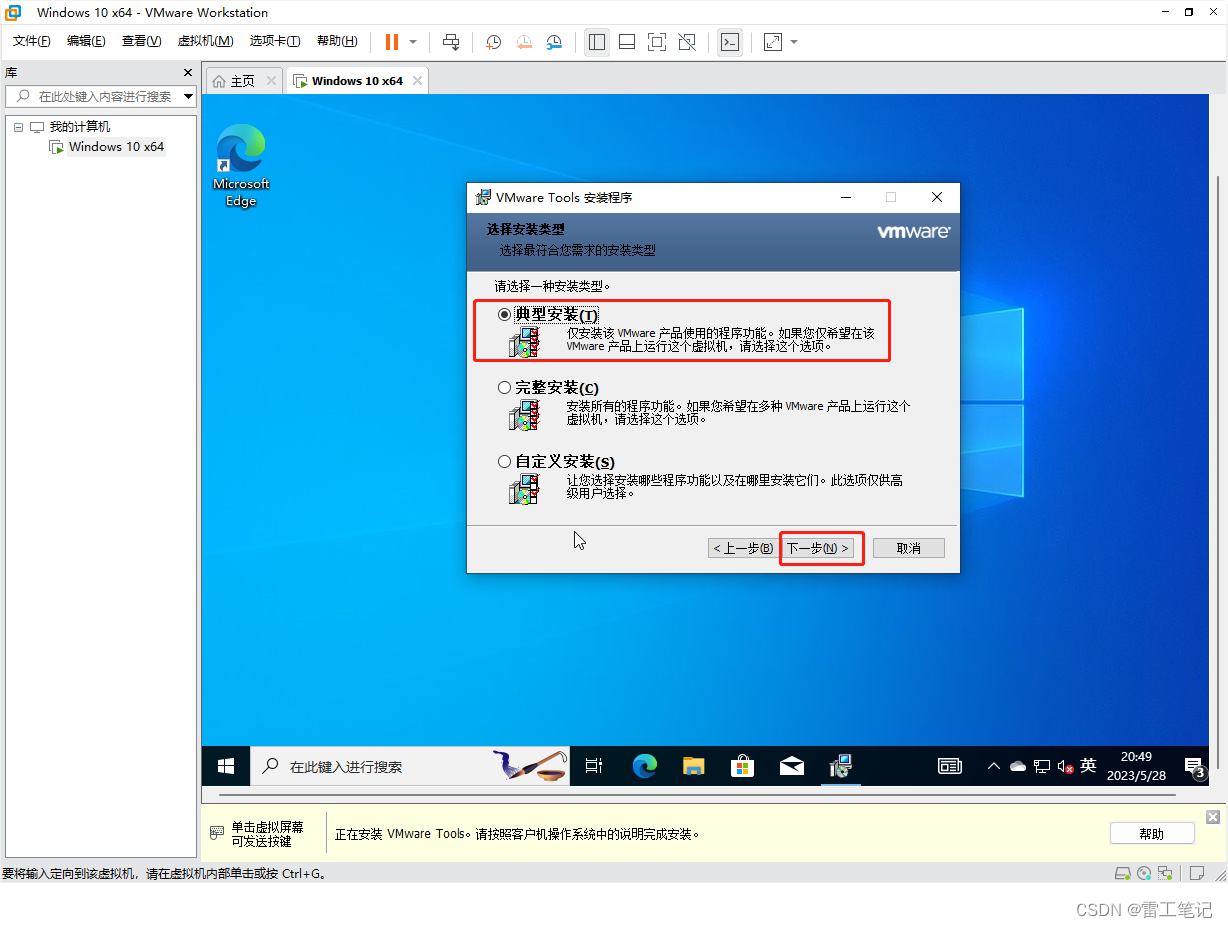Image resolution: width=1228 pixels, height=928 pixels.
Task: Switch to Unity mode icon
Action: coord(687,42)
